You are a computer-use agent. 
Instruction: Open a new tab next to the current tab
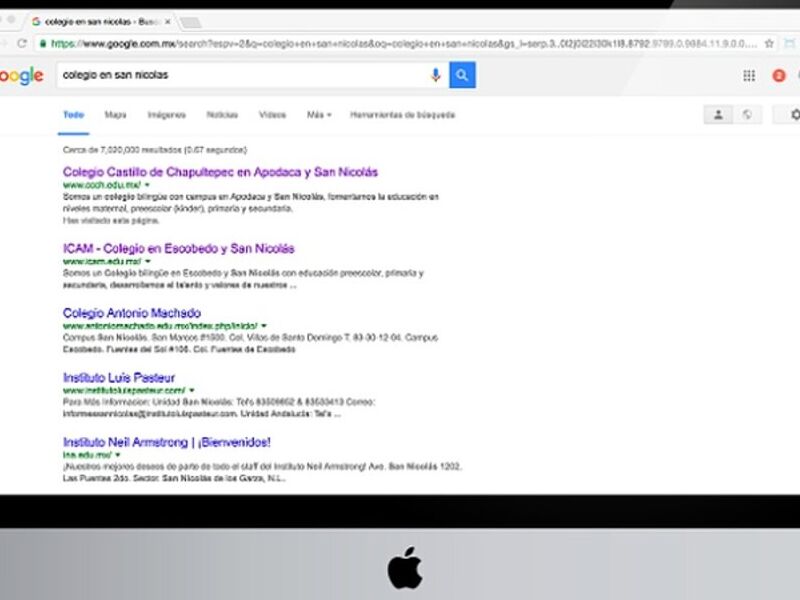click(191, 22)
